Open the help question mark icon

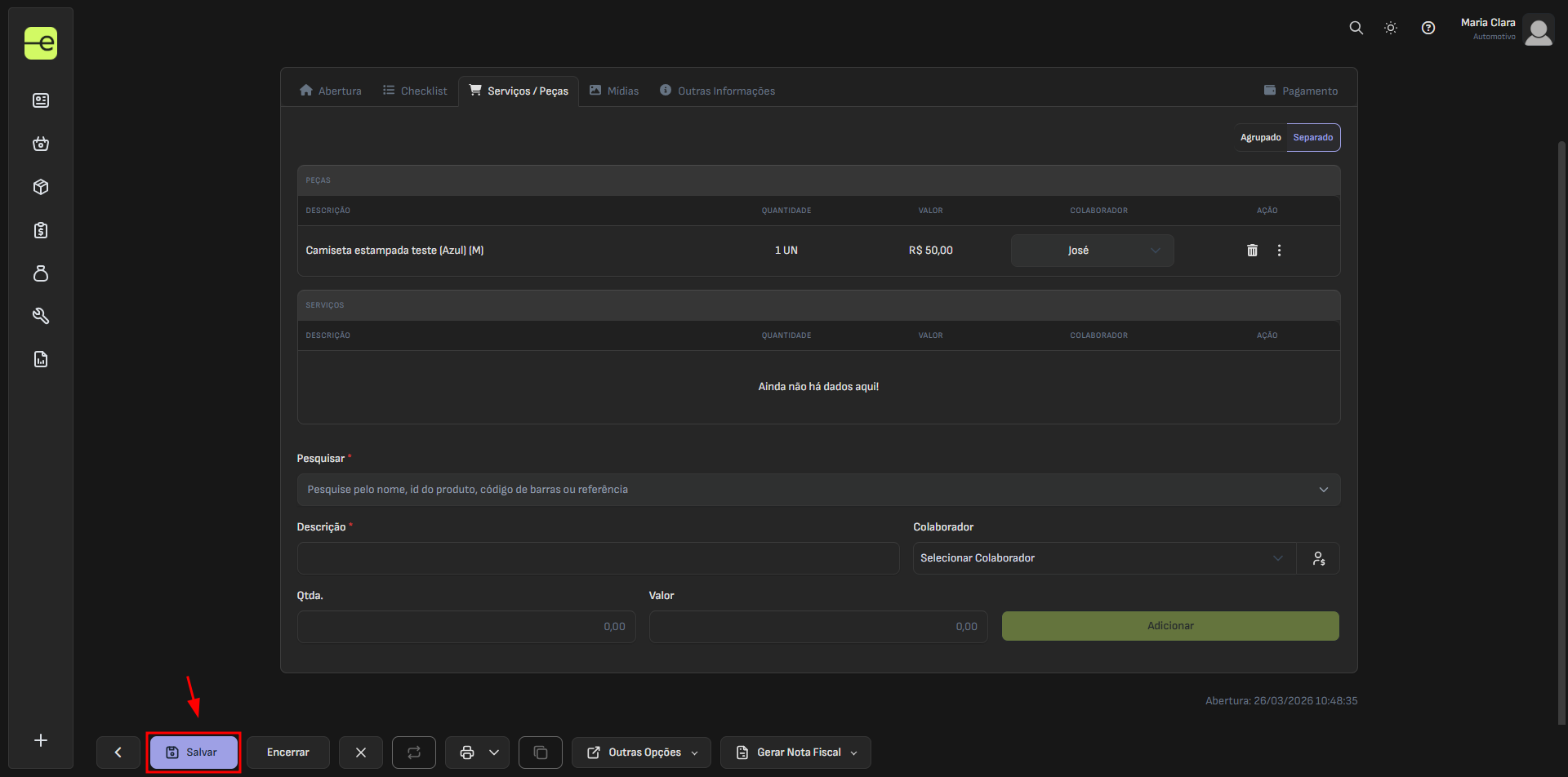[1428, 28]
